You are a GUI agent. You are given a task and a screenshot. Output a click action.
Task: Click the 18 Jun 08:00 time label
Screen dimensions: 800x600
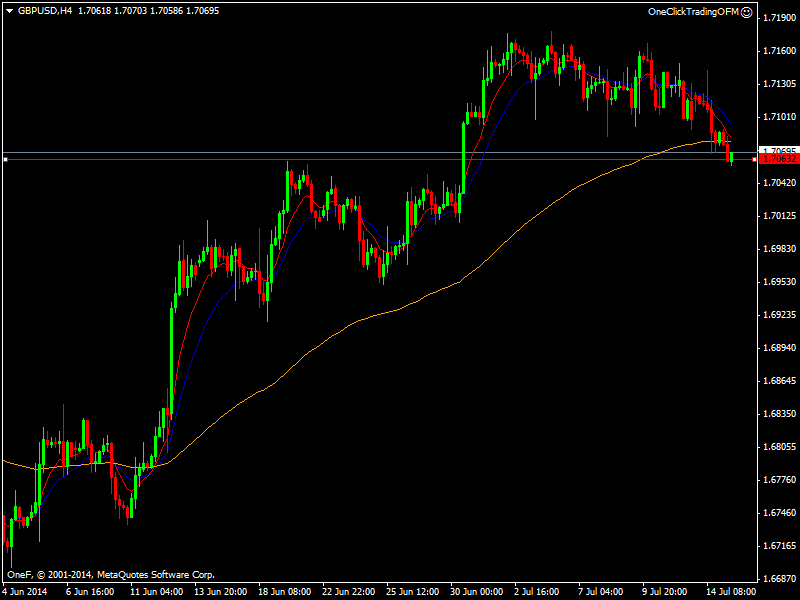(285, 591)
